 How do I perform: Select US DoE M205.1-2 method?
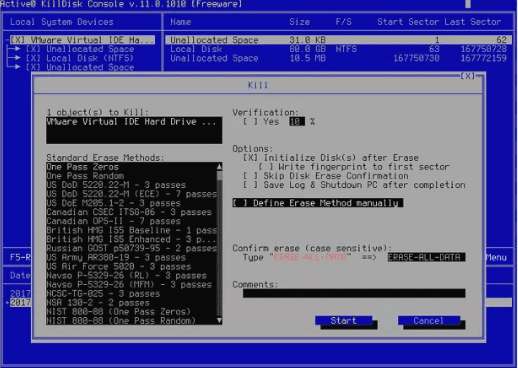point(131,203)
